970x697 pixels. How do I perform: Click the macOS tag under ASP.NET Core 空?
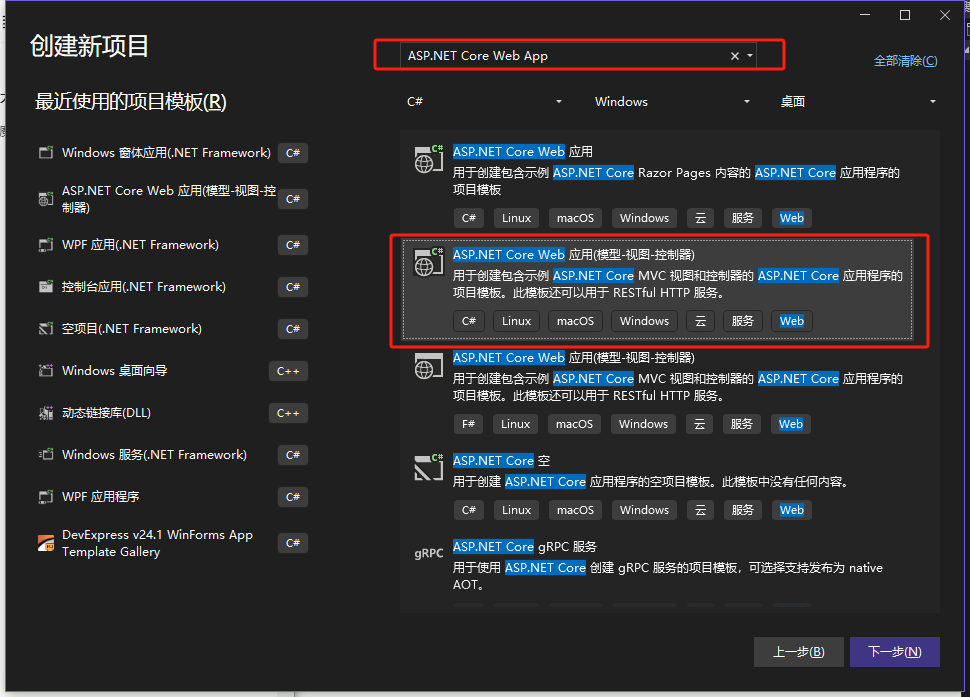[x=575, y=510]
